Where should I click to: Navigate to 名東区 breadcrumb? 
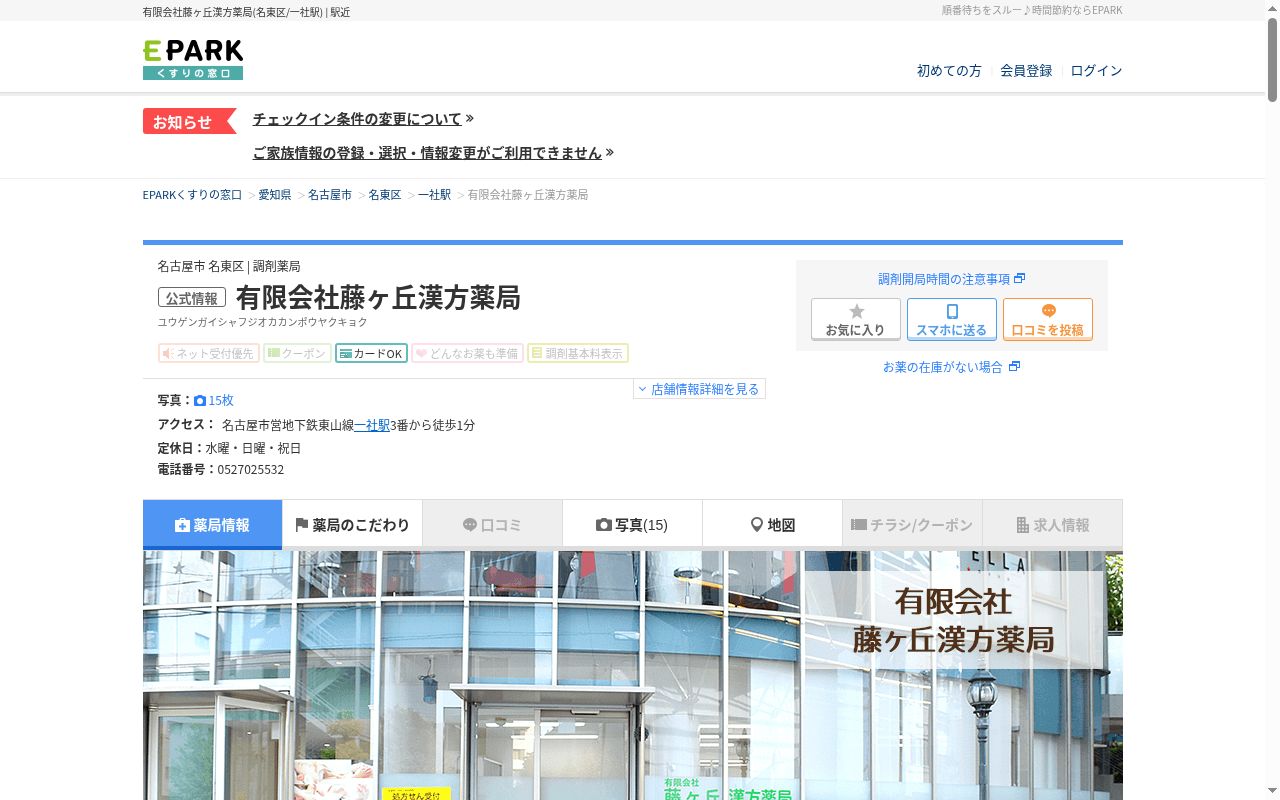coord(385,195)
